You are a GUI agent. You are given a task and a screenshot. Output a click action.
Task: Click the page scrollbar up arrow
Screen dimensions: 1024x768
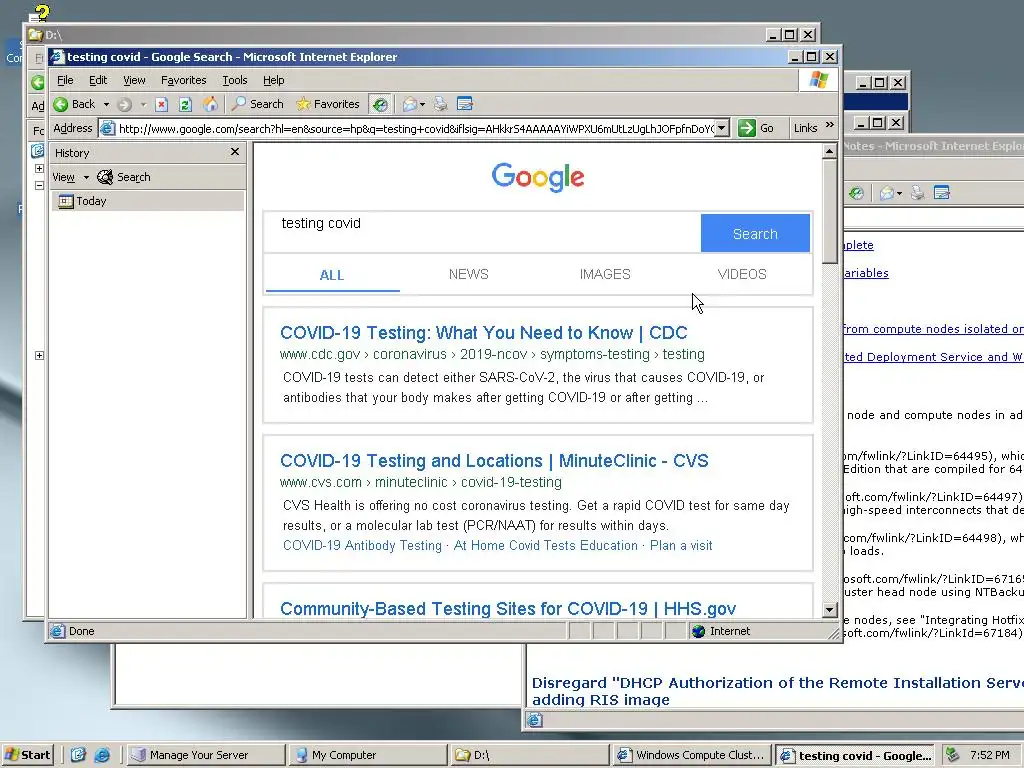pyautogui.click(x=829, y=151)
